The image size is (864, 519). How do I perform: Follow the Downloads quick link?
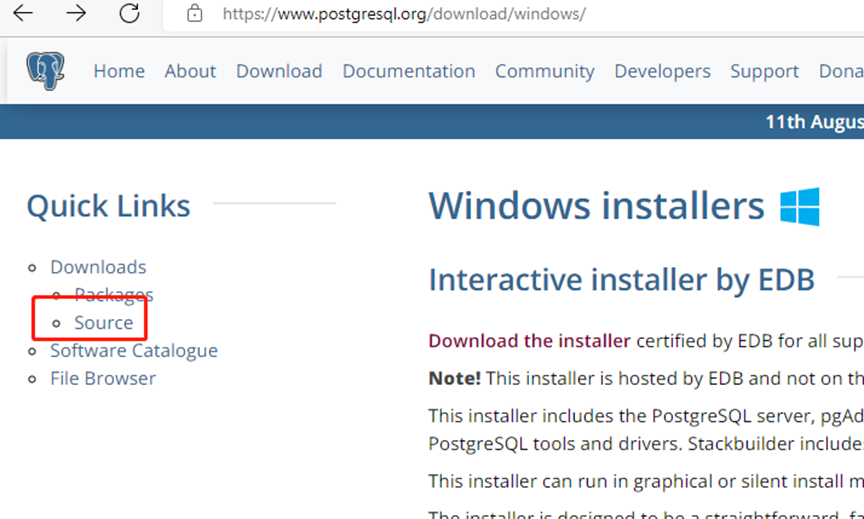[x=98, y=267]
